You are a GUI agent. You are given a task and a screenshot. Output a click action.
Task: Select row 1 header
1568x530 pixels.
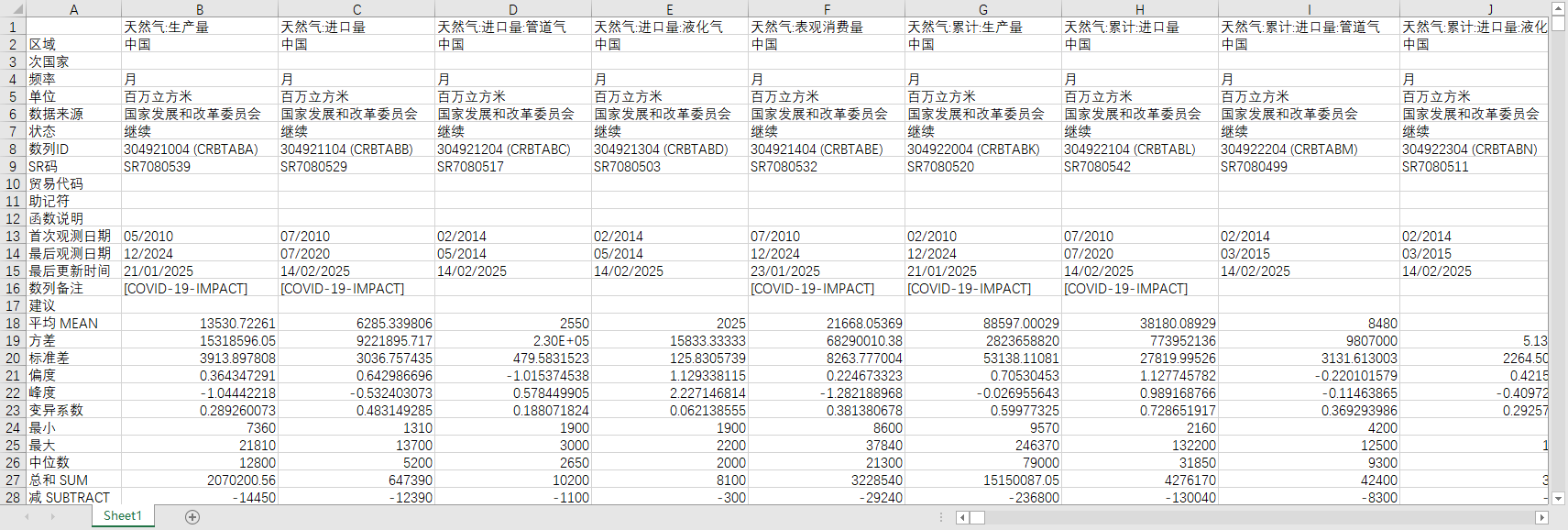point(13,27)
